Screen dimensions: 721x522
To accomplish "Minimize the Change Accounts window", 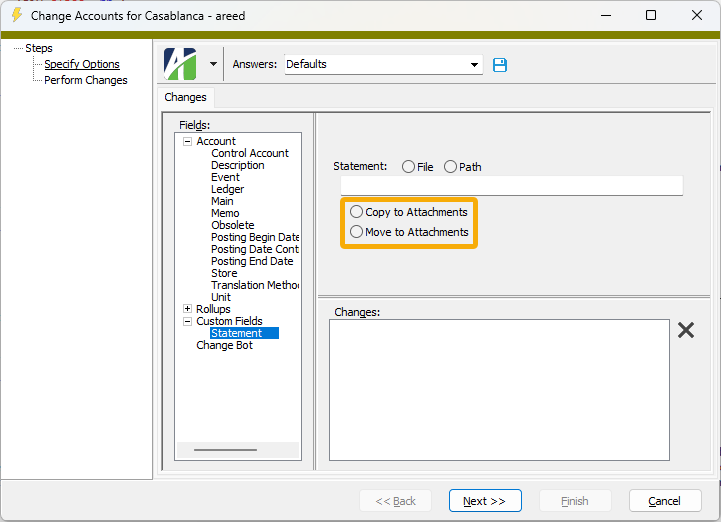I will pyautogui.click(x=606, y=15).
